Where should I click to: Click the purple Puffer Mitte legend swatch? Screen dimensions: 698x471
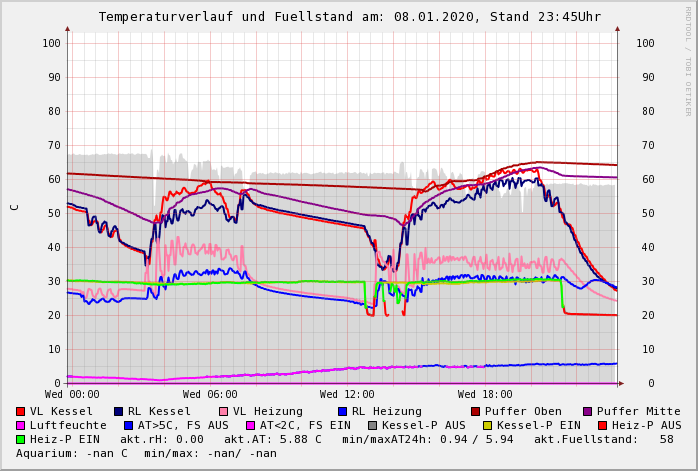pyautogui.click(x=587, y=411)
